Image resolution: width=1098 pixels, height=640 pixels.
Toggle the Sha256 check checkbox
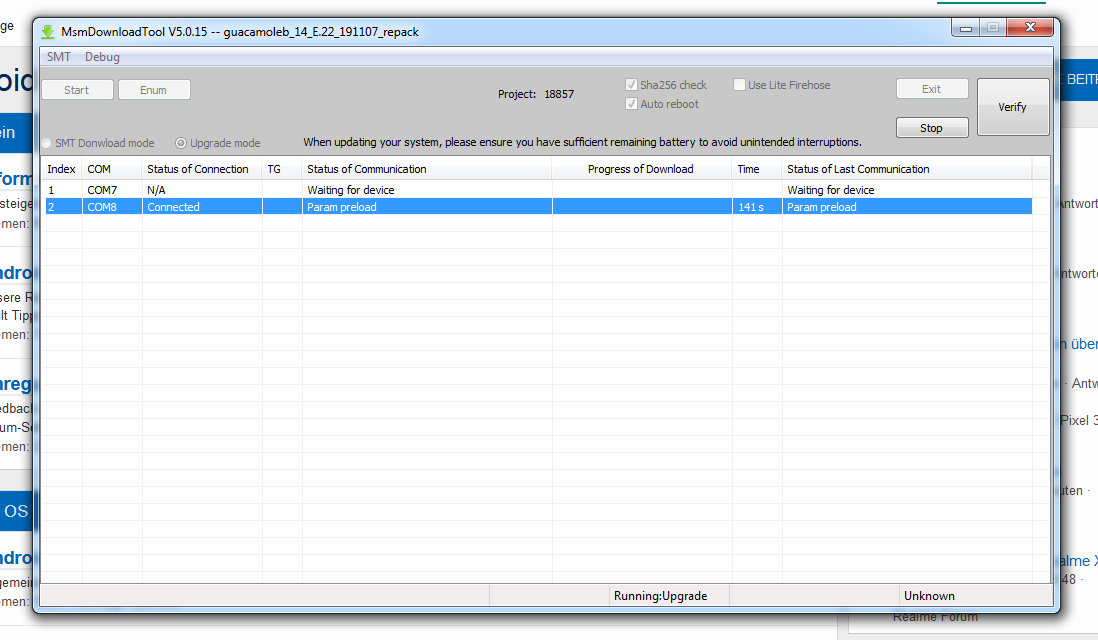coord(631,85)
